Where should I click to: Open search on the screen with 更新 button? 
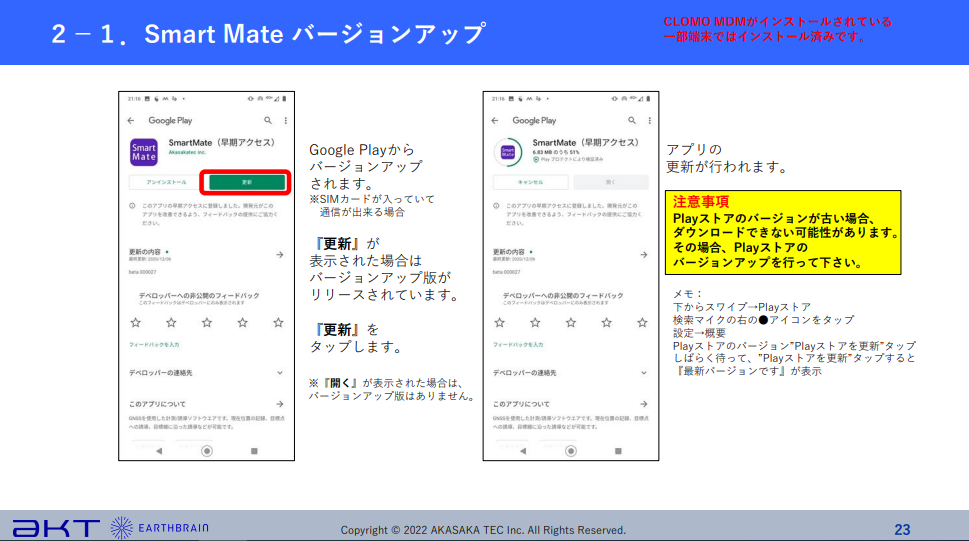pos(268,121)
